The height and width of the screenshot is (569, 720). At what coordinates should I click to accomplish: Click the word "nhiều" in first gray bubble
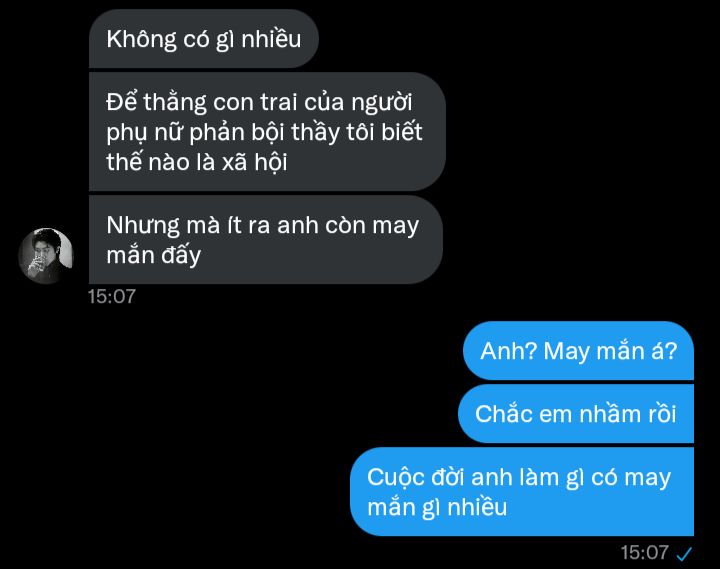271,39
